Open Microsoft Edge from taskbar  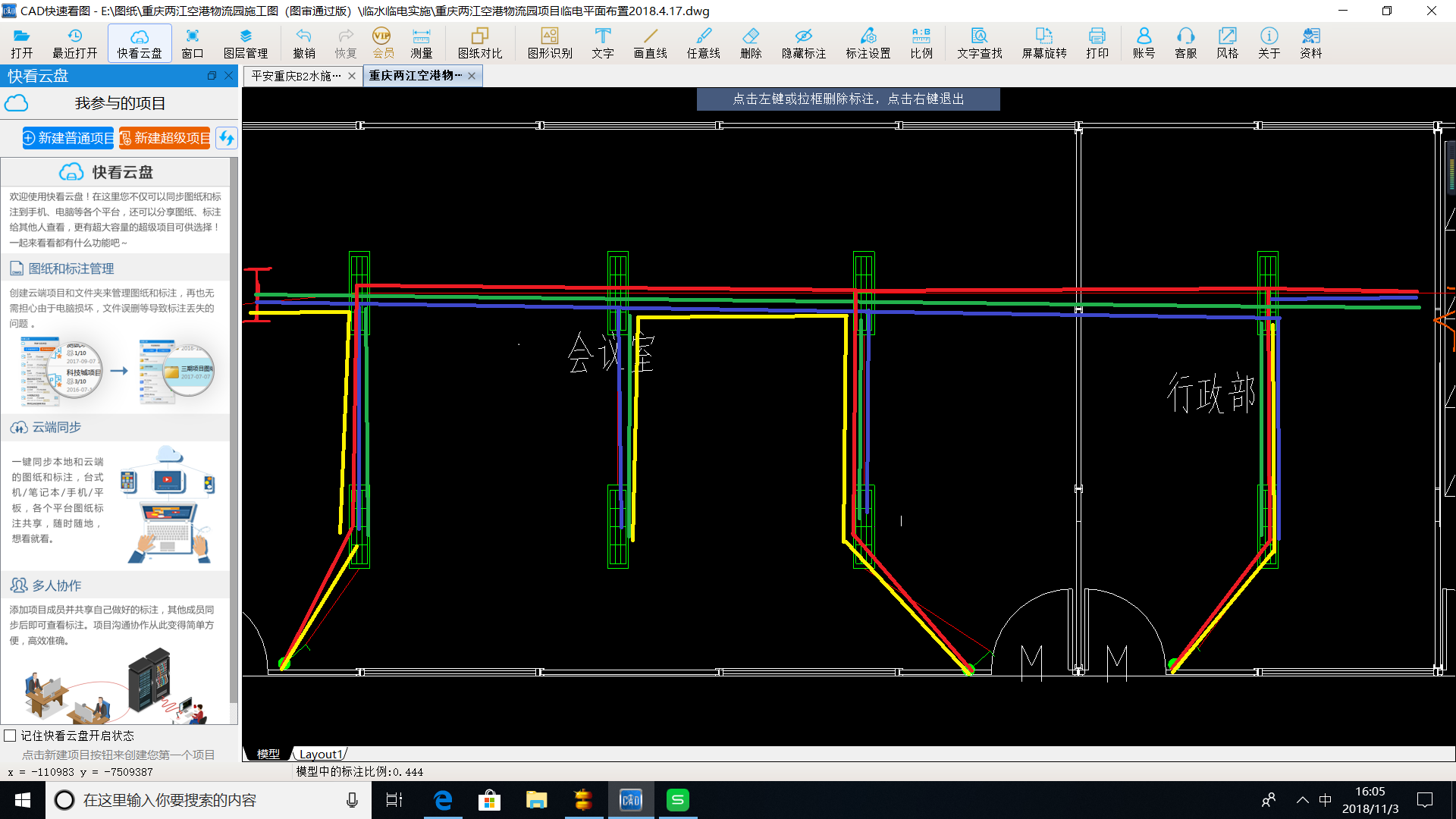click(x=443, y=800)
